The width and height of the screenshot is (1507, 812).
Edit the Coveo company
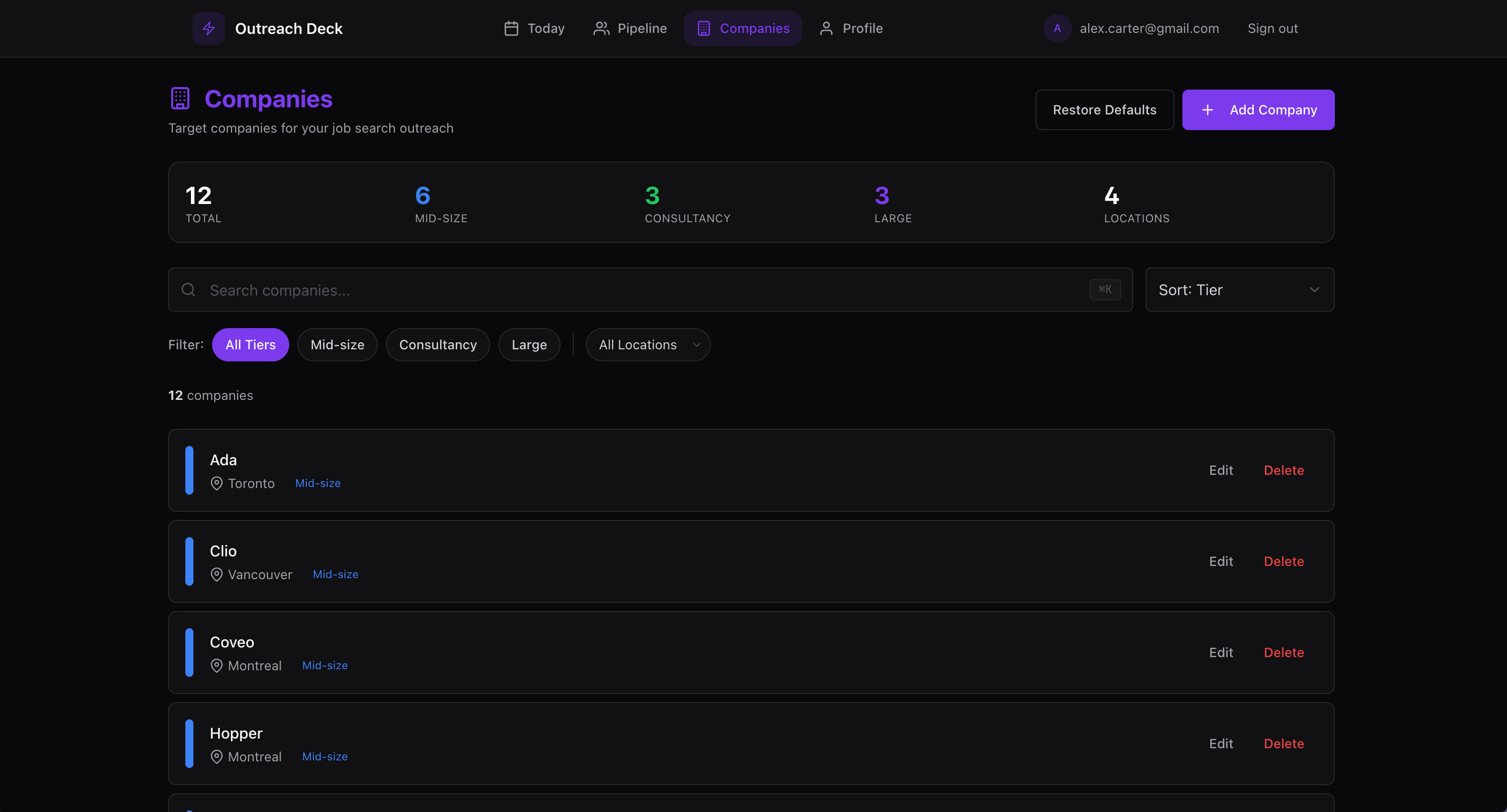(x=1221, y=653)
